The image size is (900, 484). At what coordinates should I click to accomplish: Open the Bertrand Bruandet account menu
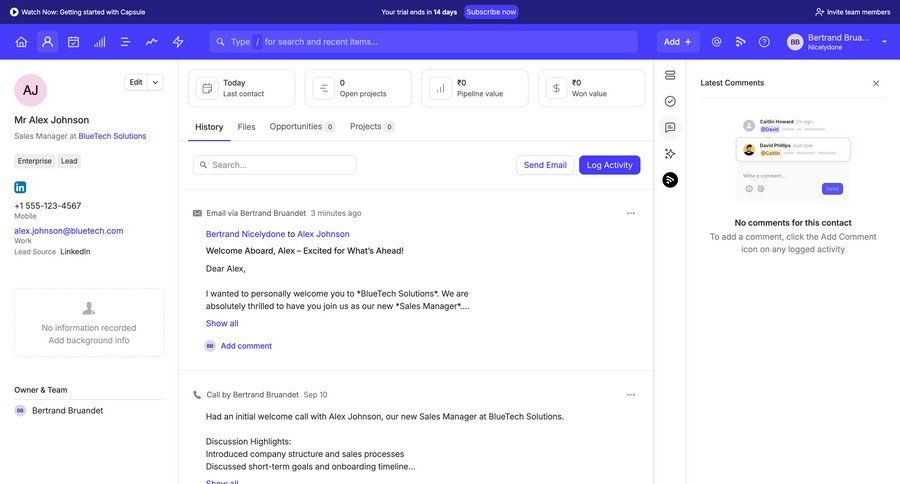point(837,42)
